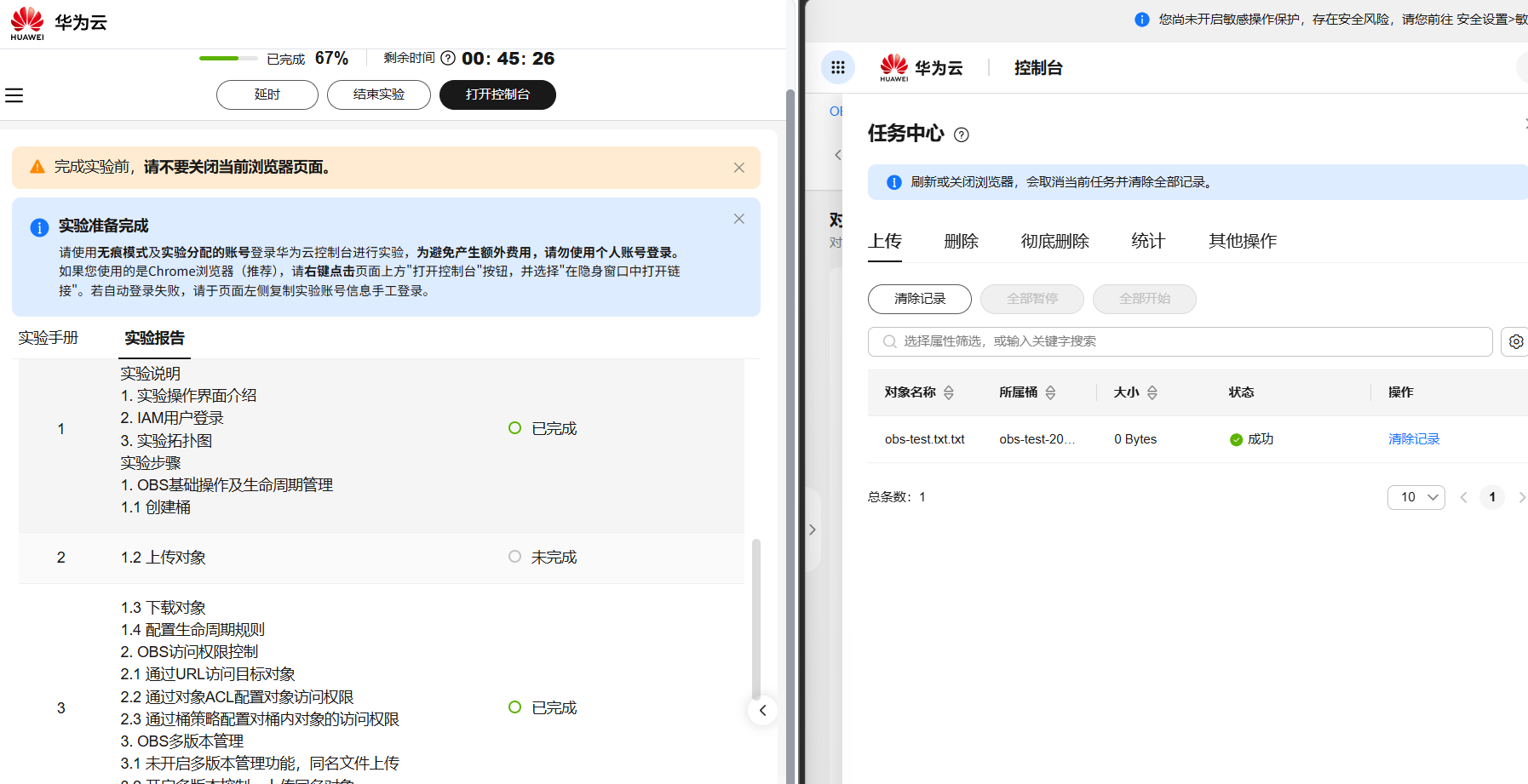
Task: Click remaining time help question icon
Action: [x=448, y=59]
